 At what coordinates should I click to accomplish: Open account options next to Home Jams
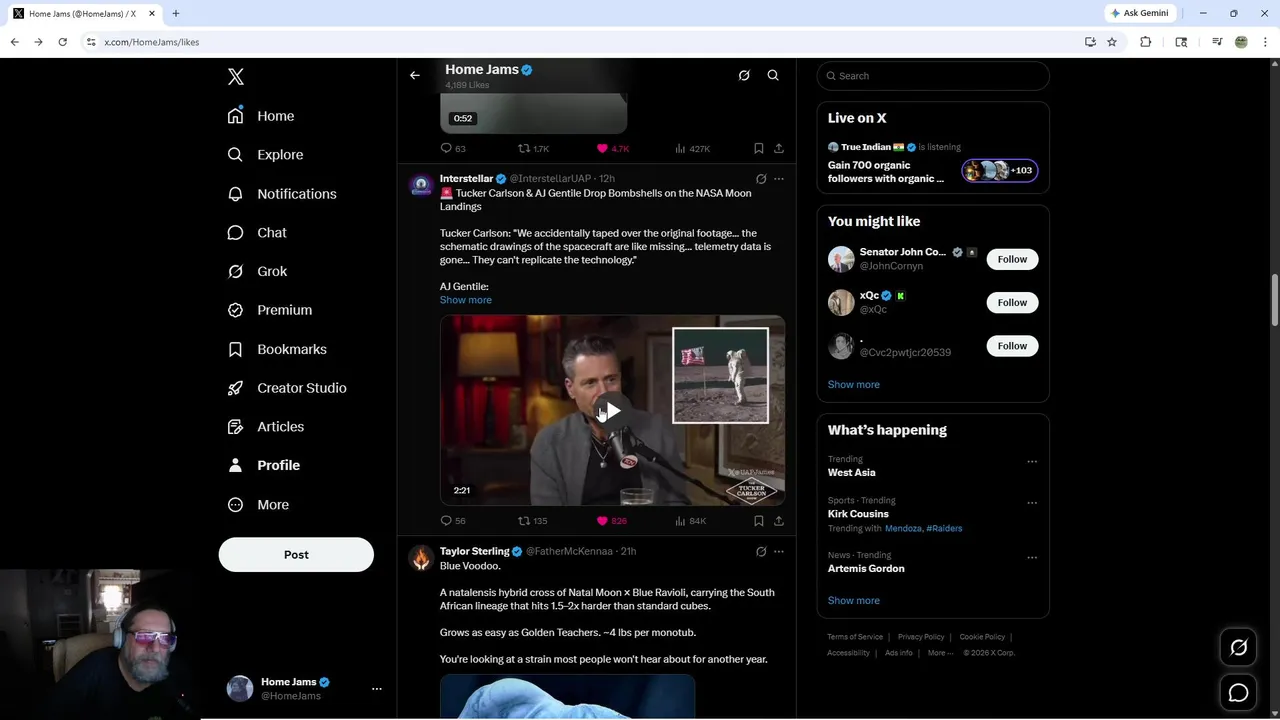(377, 689)
